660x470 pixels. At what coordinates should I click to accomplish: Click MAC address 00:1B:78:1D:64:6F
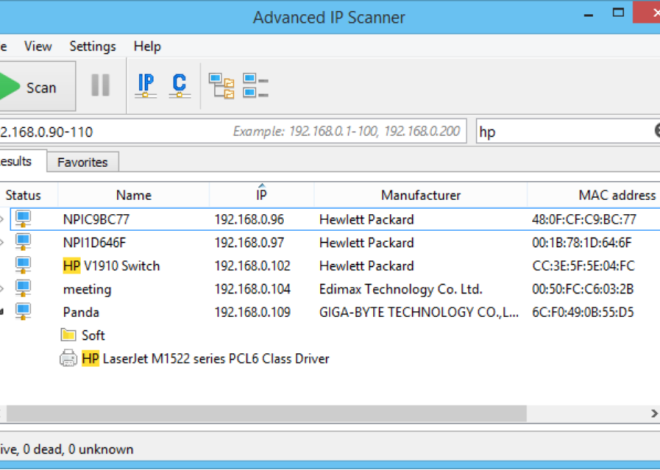[x=582, y=242]
